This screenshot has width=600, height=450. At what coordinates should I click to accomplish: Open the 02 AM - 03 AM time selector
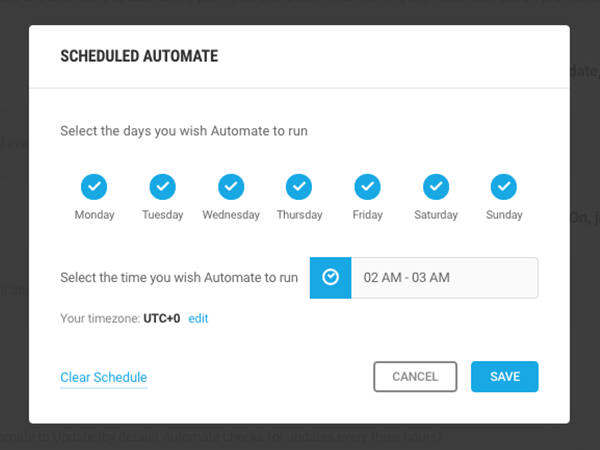click(x=445, y=277)
